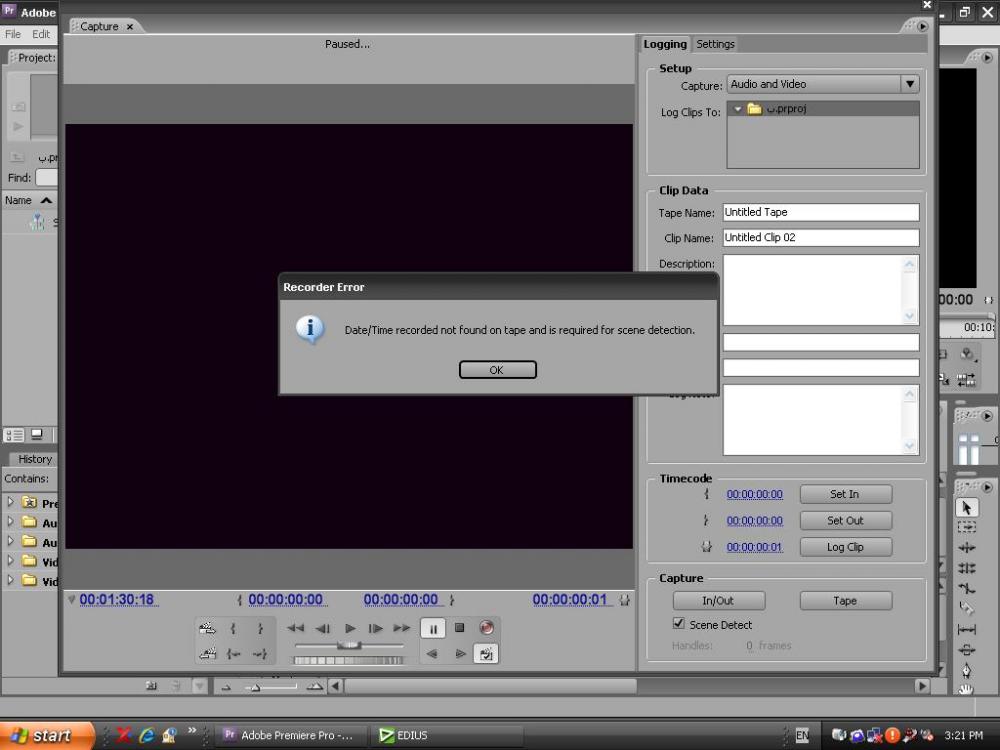
Task: Switch Project panel to icon view
Action: [x=37, y=435]
